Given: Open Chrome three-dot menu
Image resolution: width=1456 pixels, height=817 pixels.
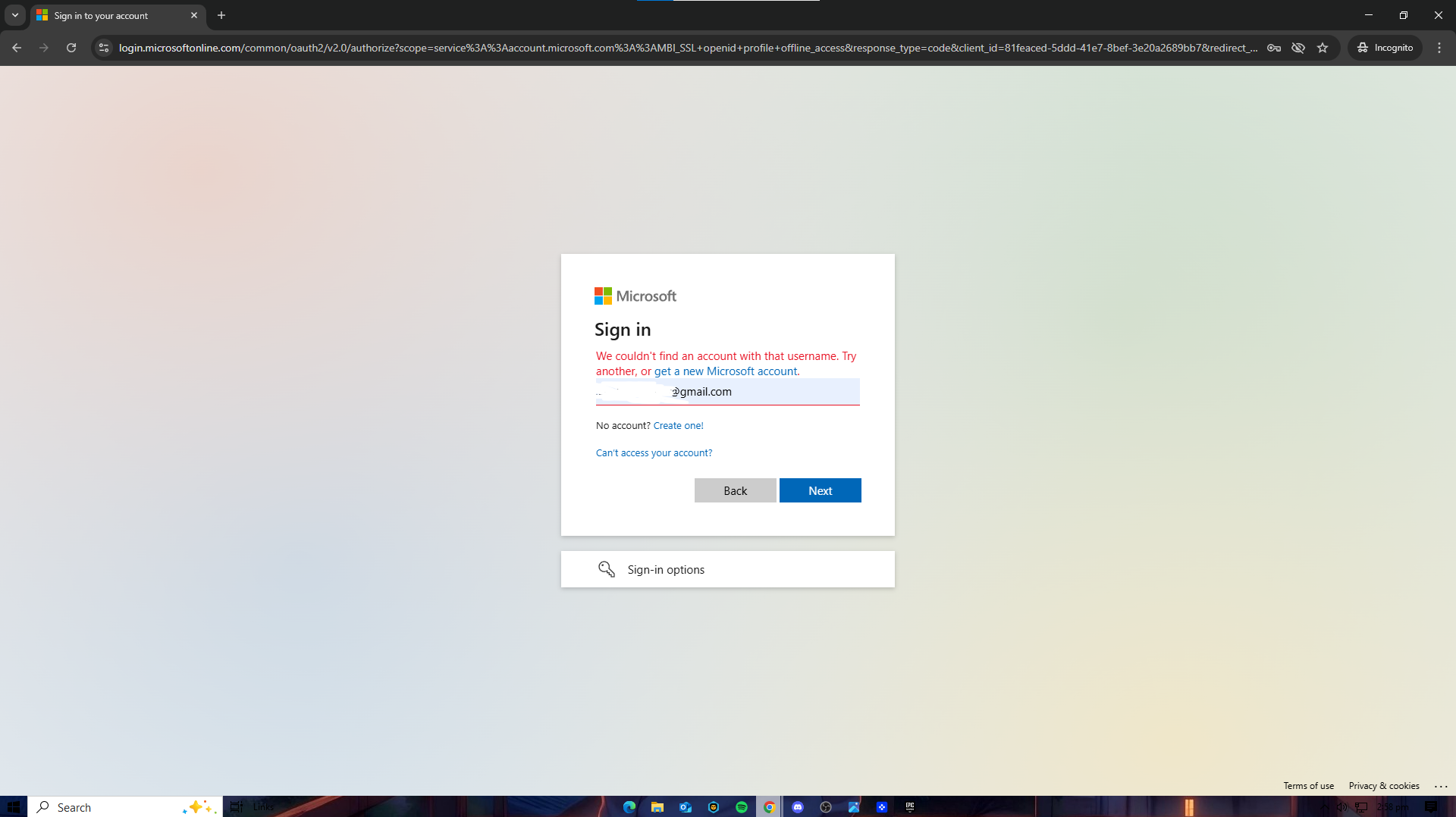Looking at the screenshot, I should tap(1439, 48).
